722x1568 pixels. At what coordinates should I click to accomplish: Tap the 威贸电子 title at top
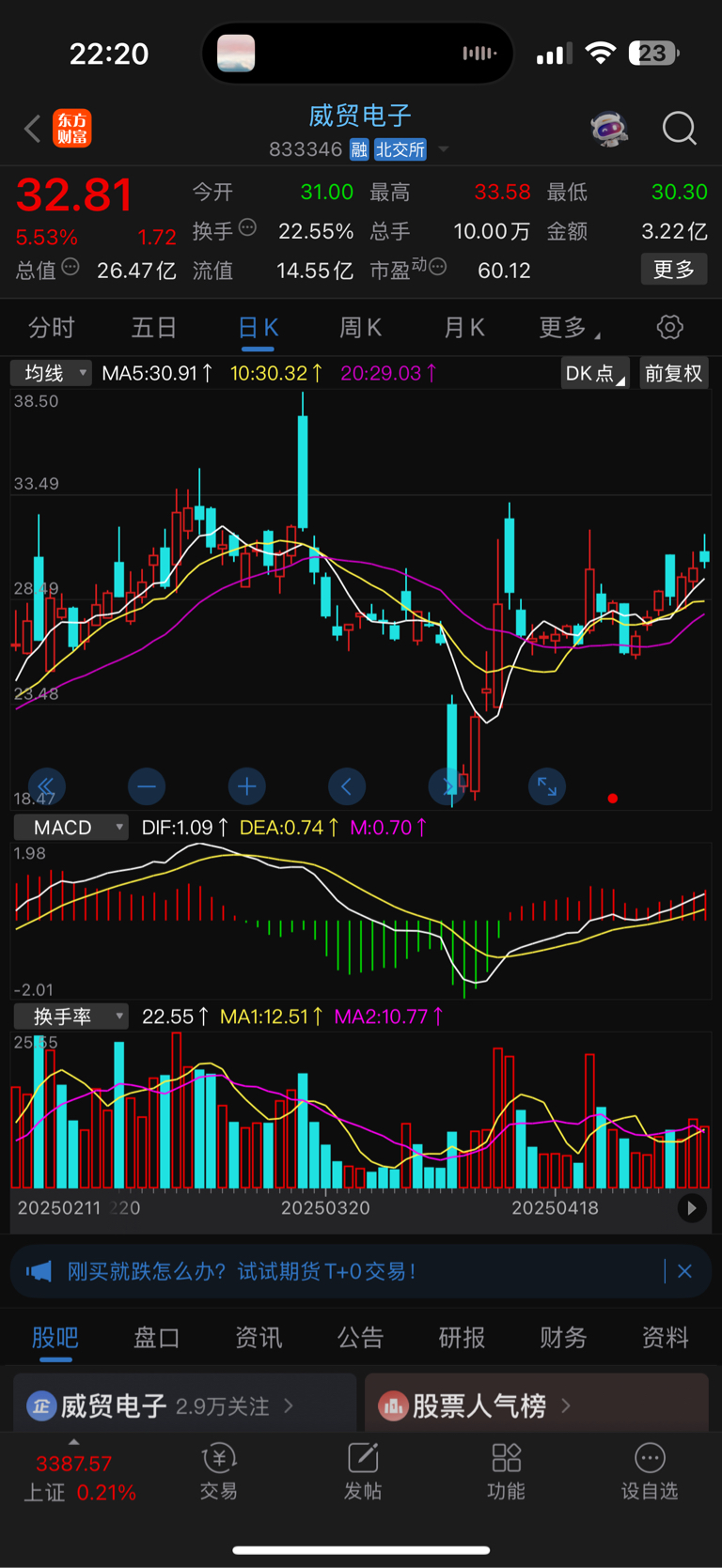361,116
